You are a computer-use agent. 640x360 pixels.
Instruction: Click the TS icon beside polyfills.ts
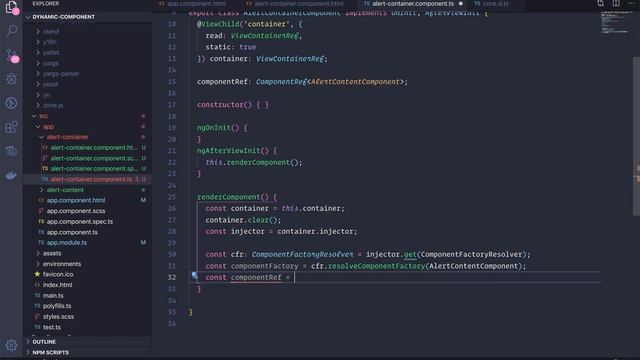coord(37,306)
